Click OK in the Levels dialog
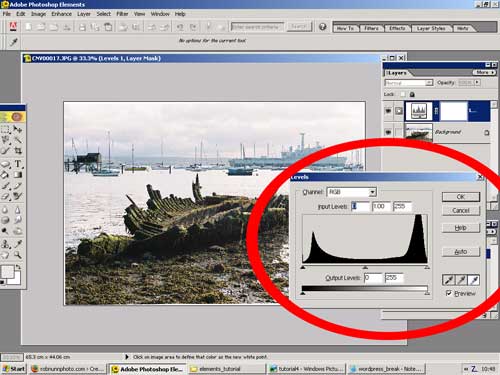 (x=461, y=197)
